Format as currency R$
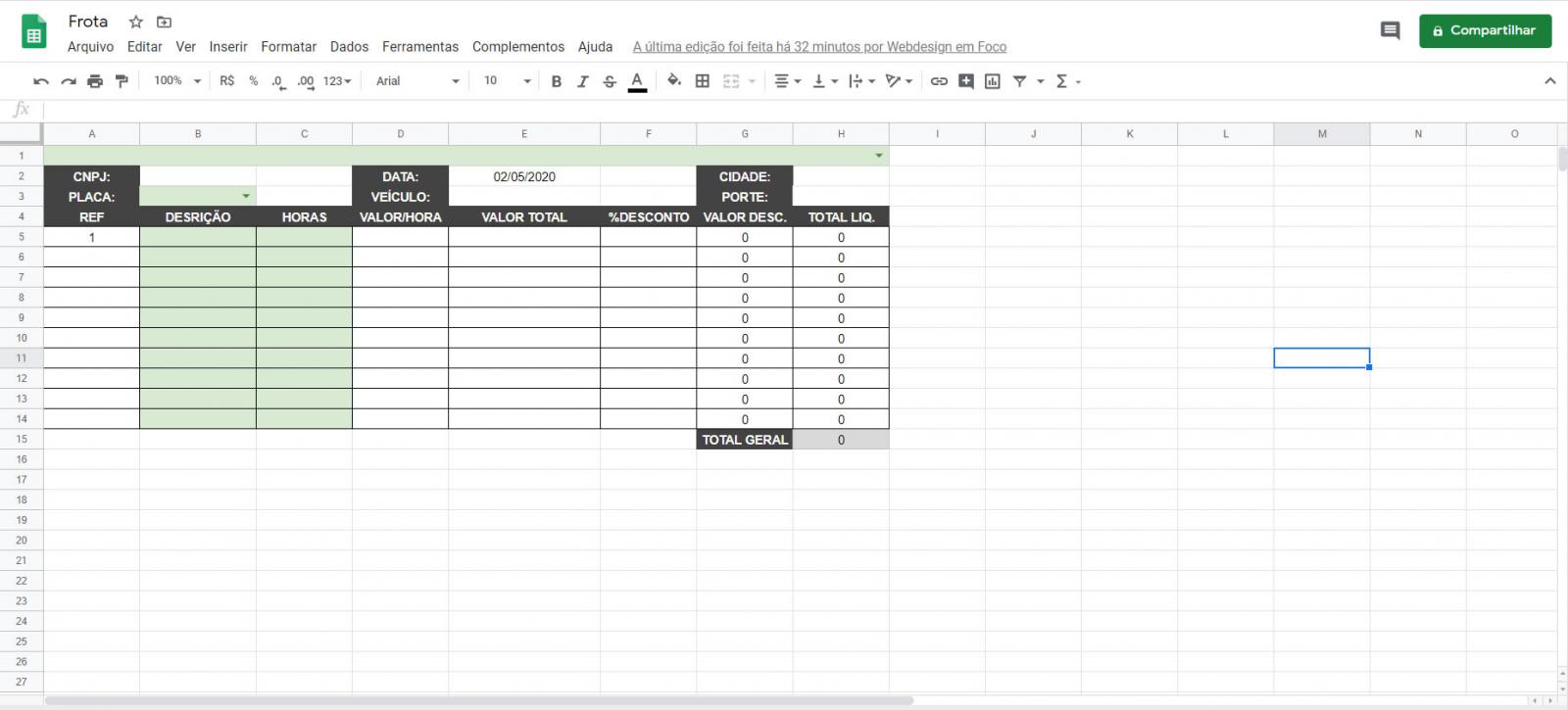The height and width of the screenshot is (710, 1568). coord(227,81)
